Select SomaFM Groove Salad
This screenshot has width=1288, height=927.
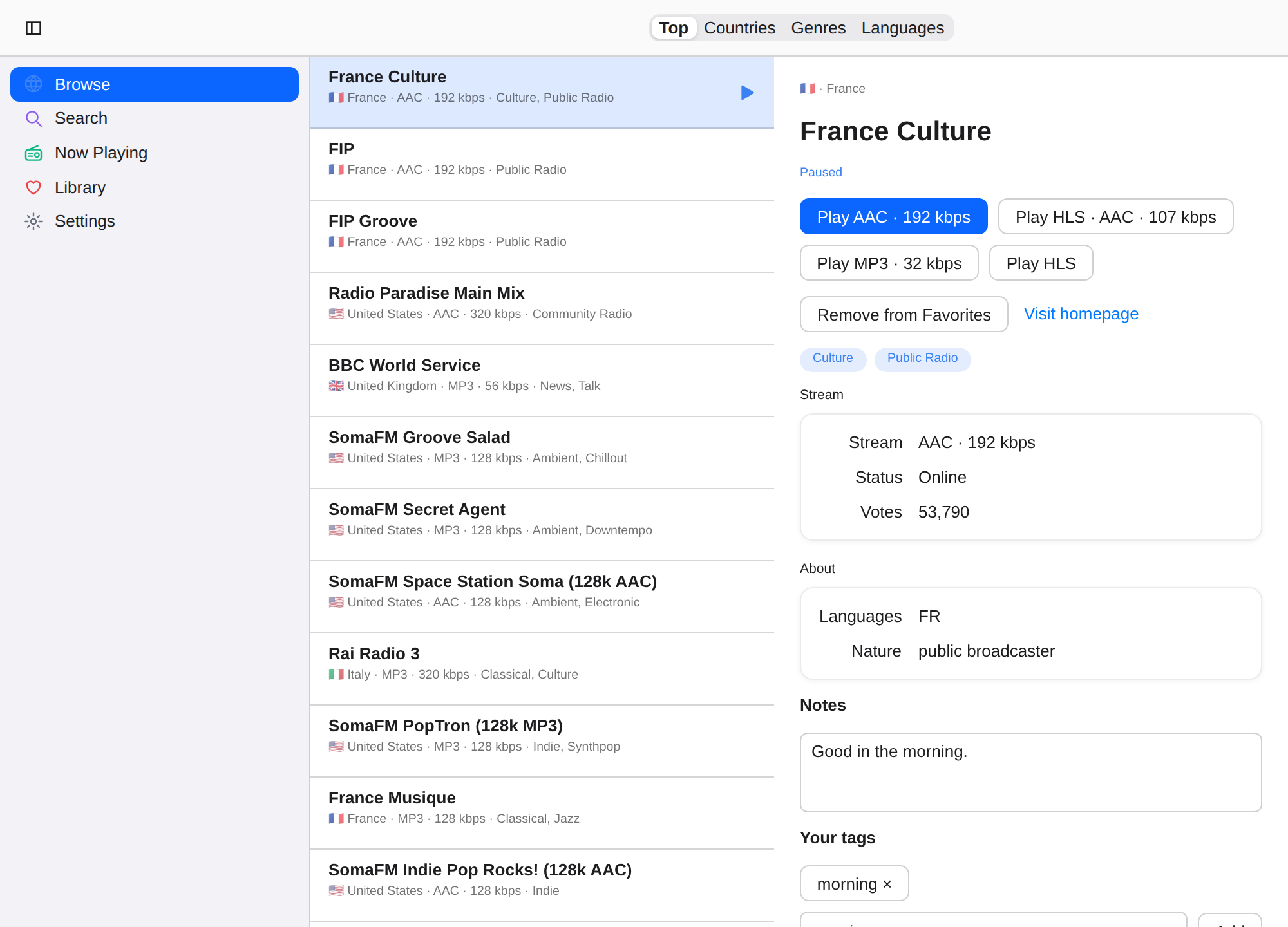[542, 453]
